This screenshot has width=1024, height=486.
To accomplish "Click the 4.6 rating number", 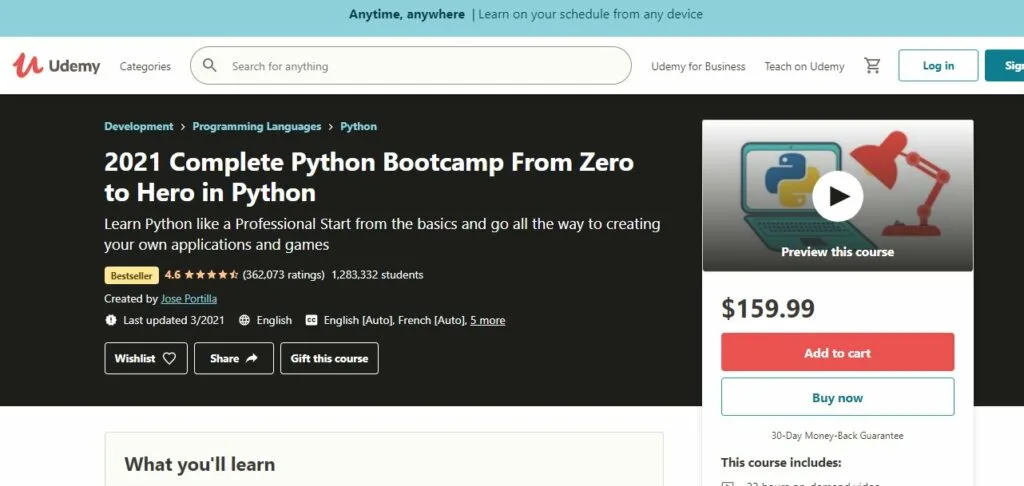I will point(172,275).
